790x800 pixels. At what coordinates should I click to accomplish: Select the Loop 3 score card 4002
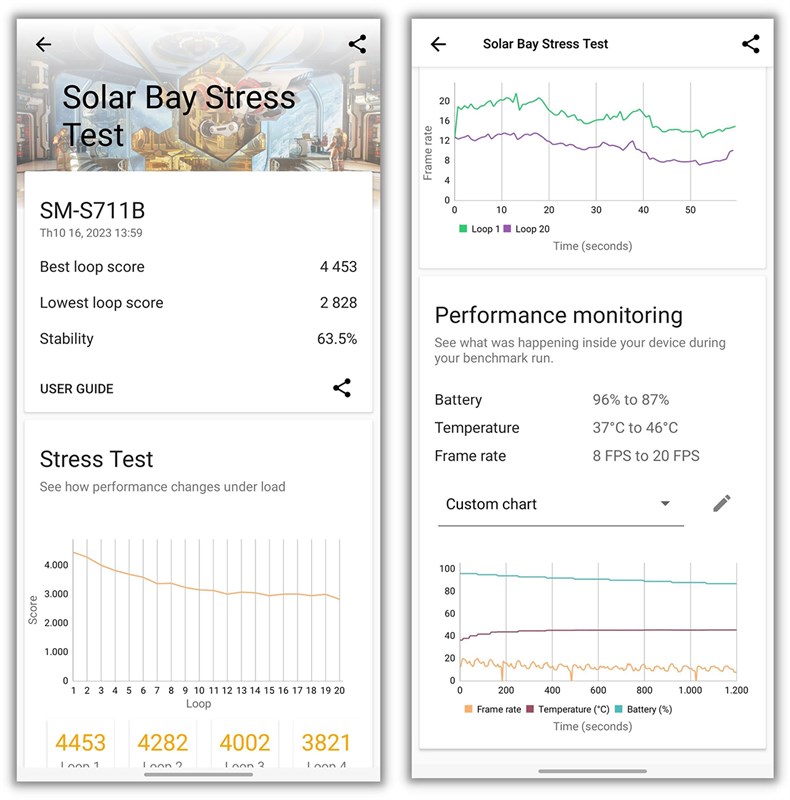pos(244,744)
